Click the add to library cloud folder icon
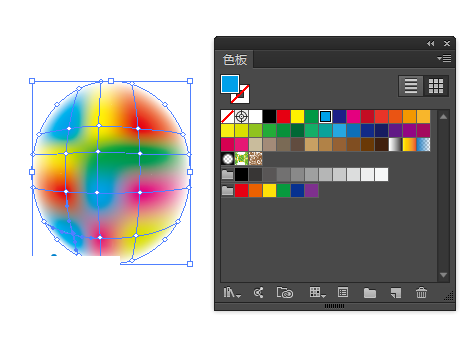474x361 pixels. pyautogui.click(x=285, y=293)
